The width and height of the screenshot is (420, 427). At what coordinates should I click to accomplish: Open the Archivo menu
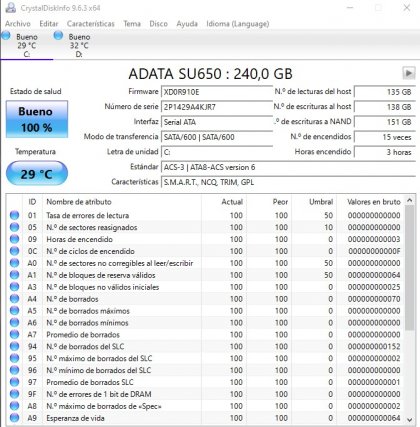pyautogui.click(x=18, y=24)
